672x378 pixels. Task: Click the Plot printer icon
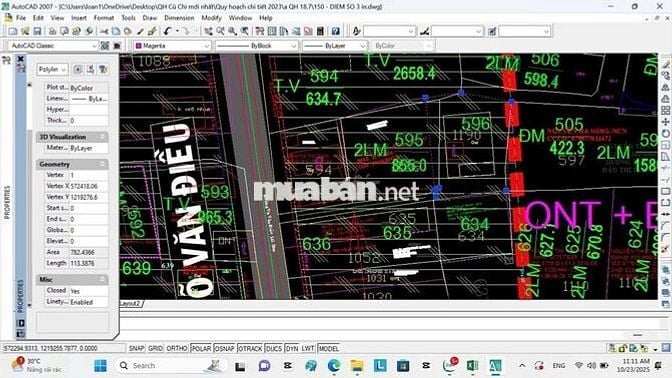pos(52,31)
